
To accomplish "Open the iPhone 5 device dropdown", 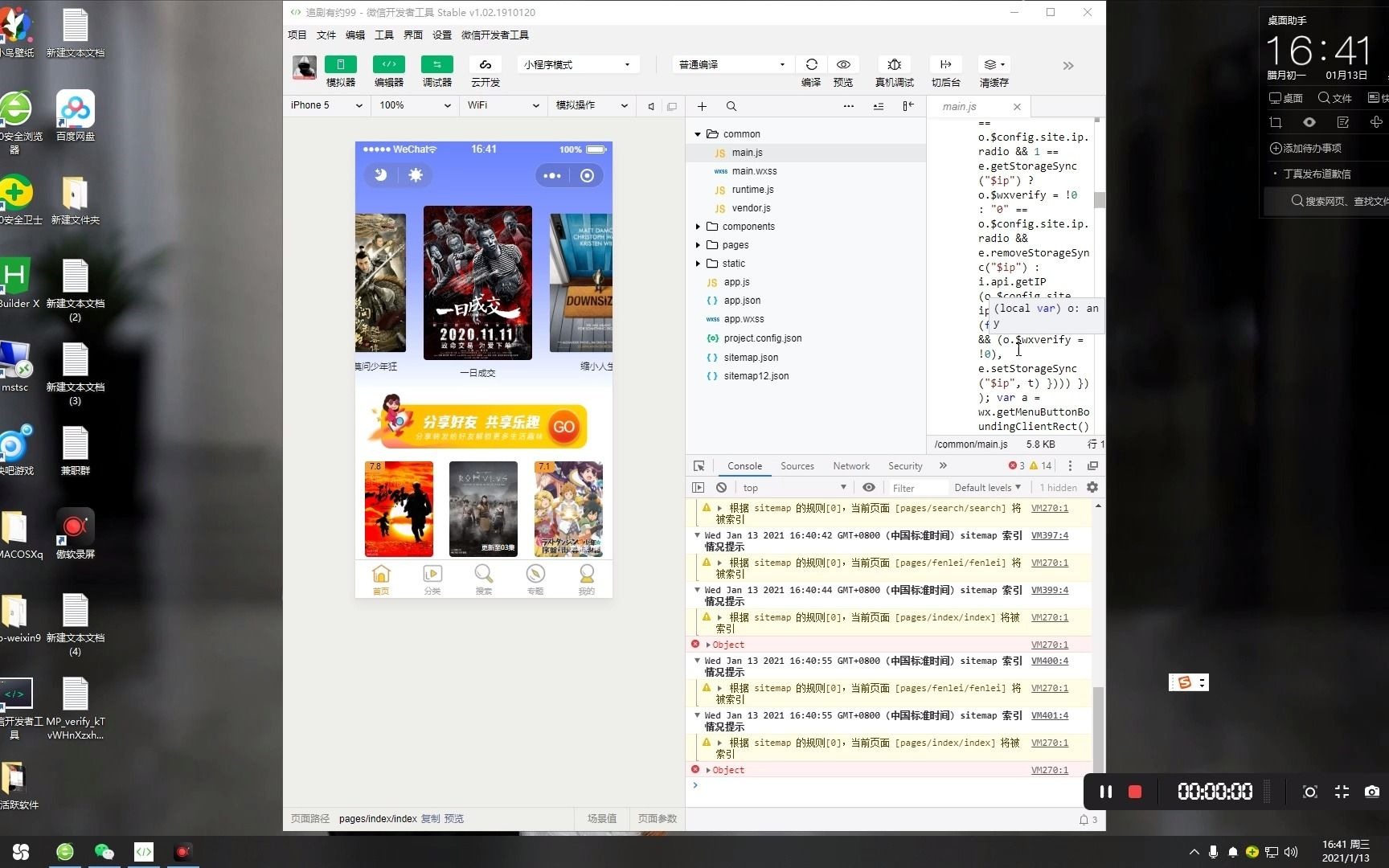I will [326, 105].
